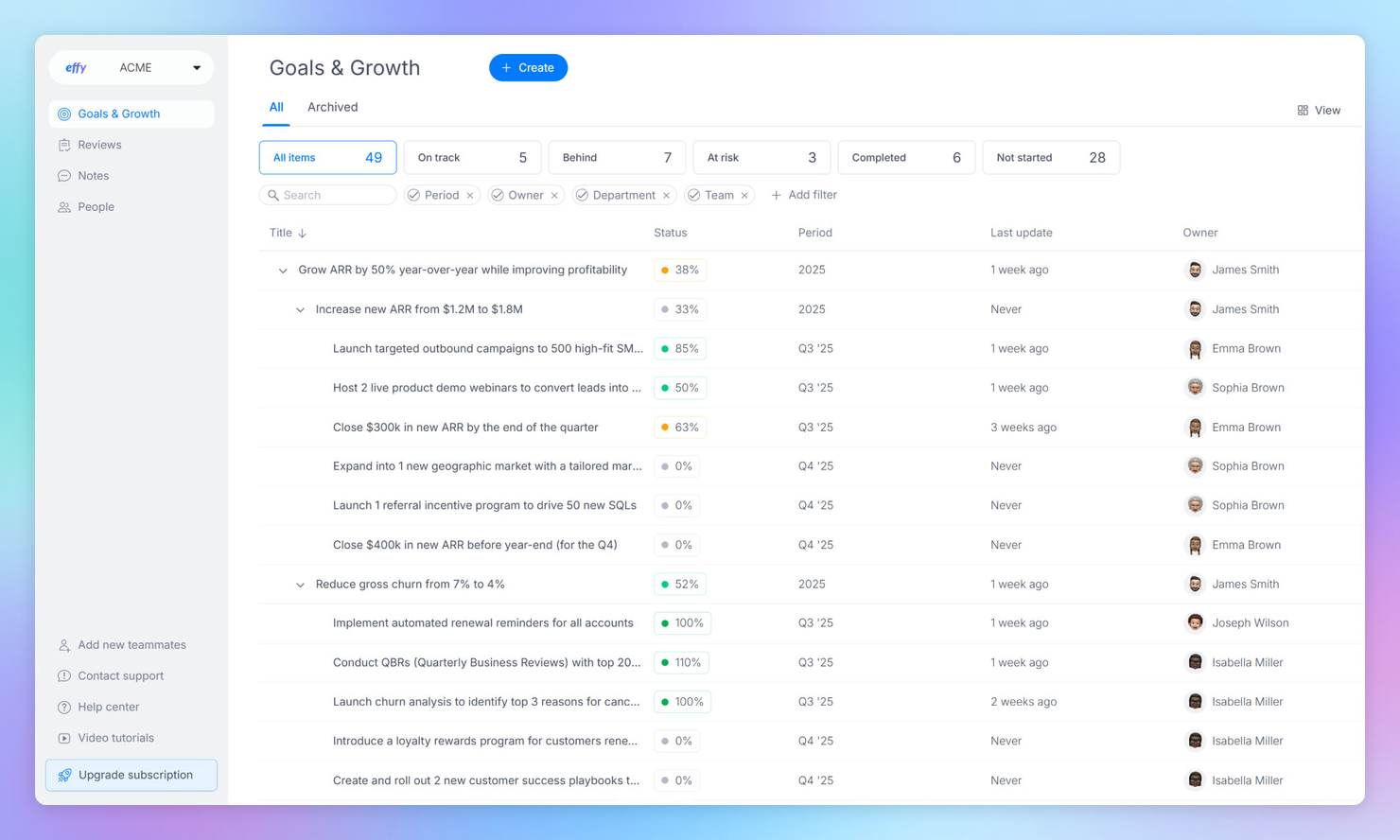The height and width of the screenshot is (840, 1400).
Task: Click the 52% status badge
Action: click(x=680, y=585)
